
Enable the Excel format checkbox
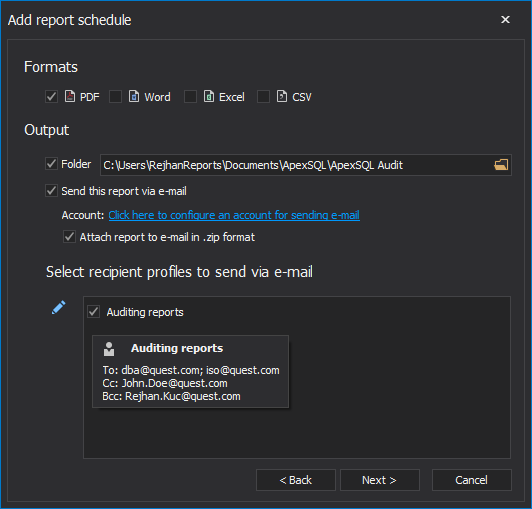point(190,97)
